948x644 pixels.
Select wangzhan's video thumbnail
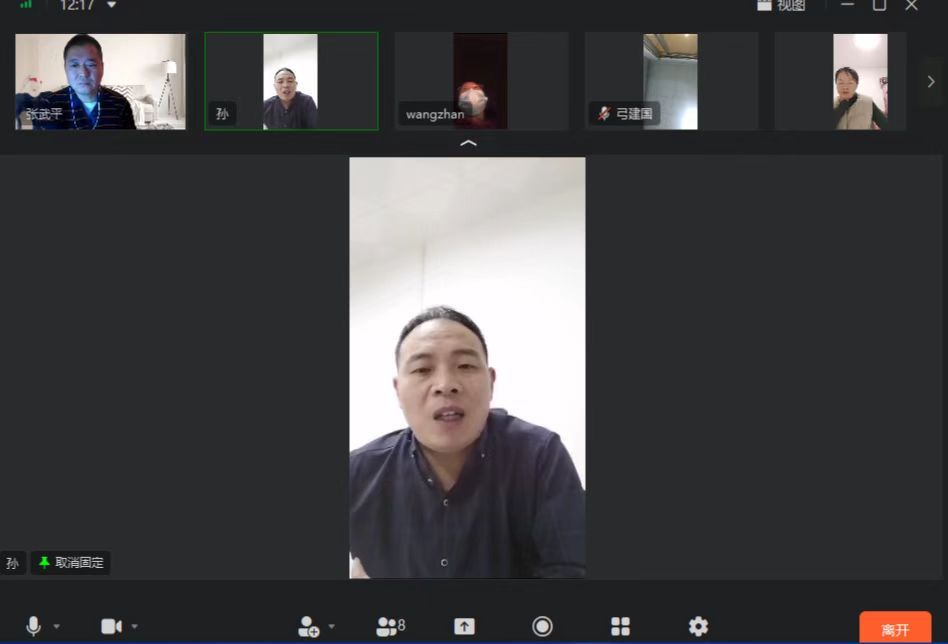(481, 81)
